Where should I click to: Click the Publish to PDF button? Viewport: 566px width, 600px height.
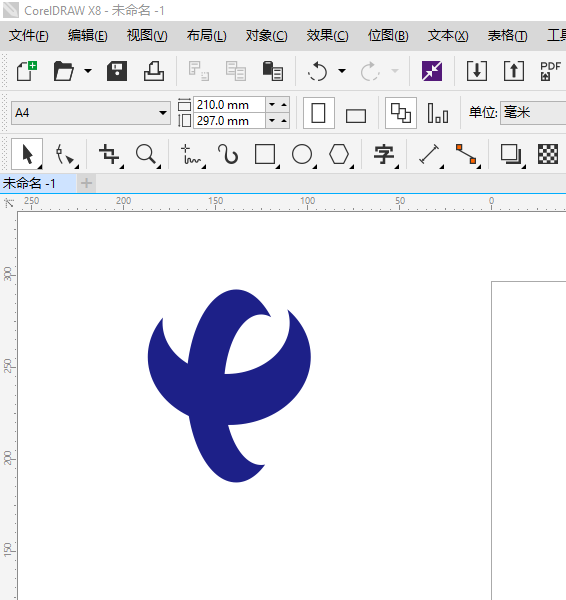point(550,71)
